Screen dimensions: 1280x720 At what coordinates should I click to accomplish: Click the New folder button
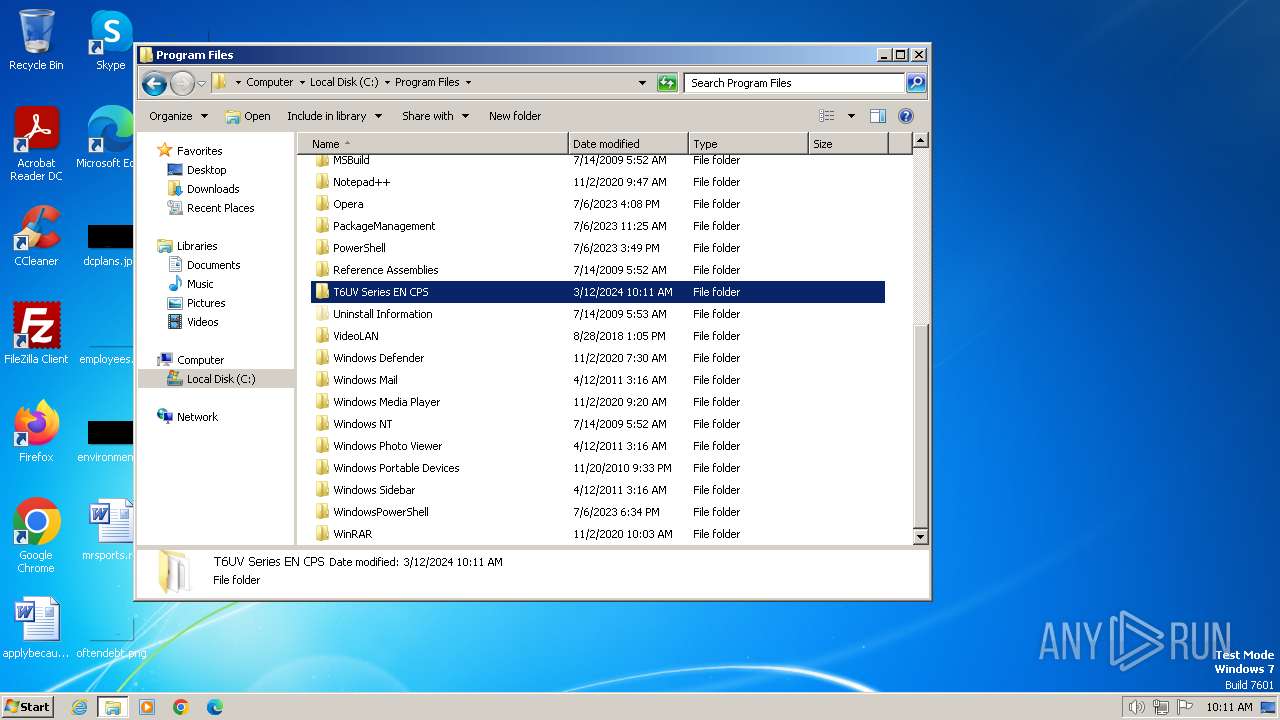(x=515, y=116)
